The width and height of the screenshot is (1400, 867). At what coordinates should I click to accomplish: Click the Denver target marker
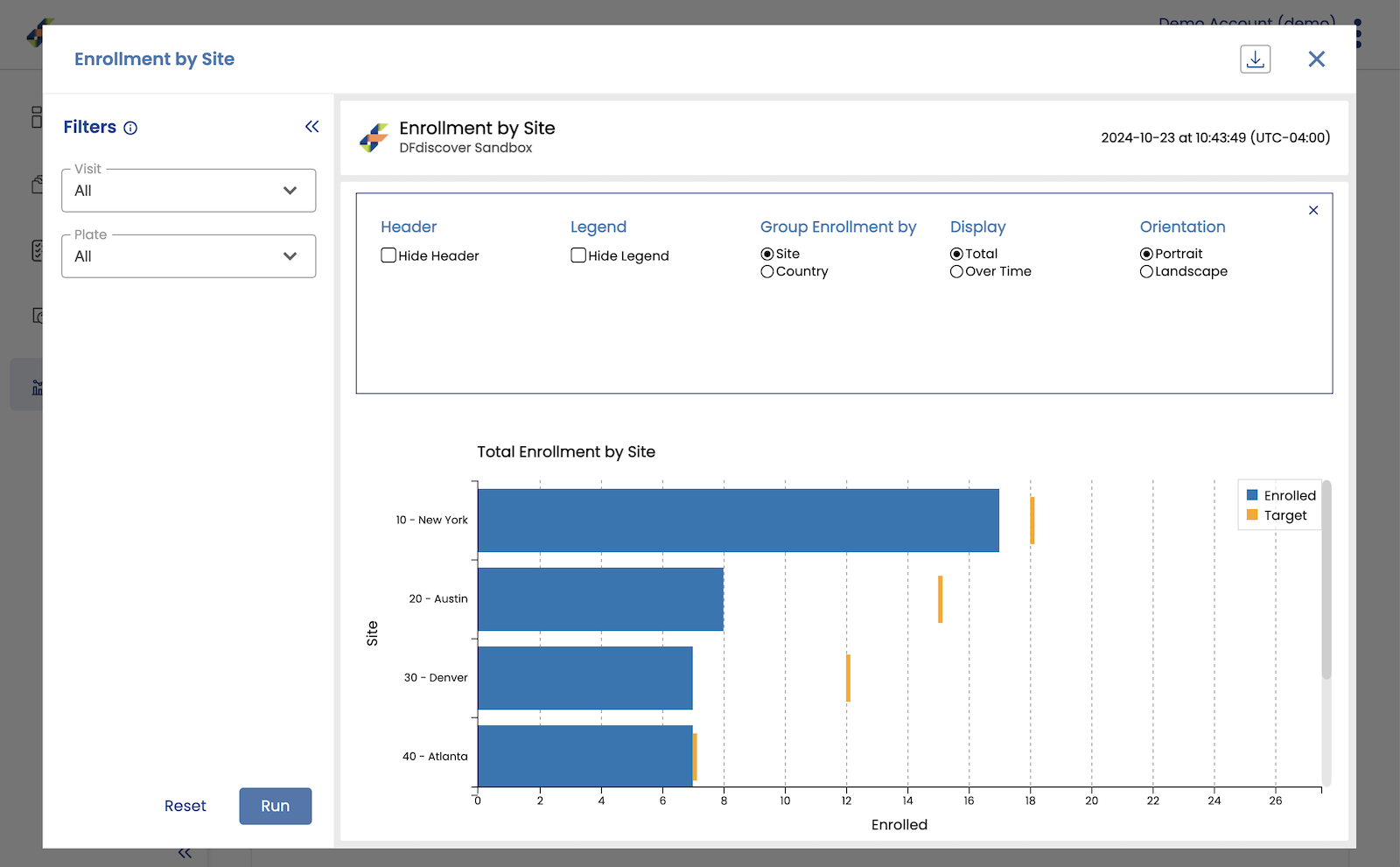[x=849, y=678]
